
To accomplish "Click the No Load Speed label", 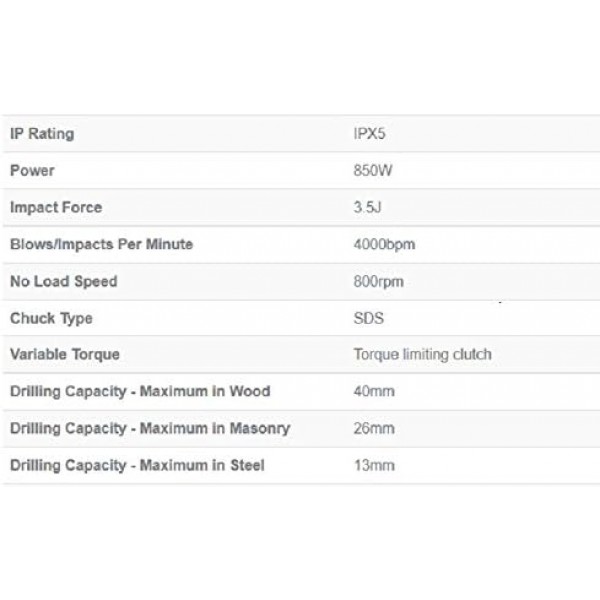I will 63,281.
